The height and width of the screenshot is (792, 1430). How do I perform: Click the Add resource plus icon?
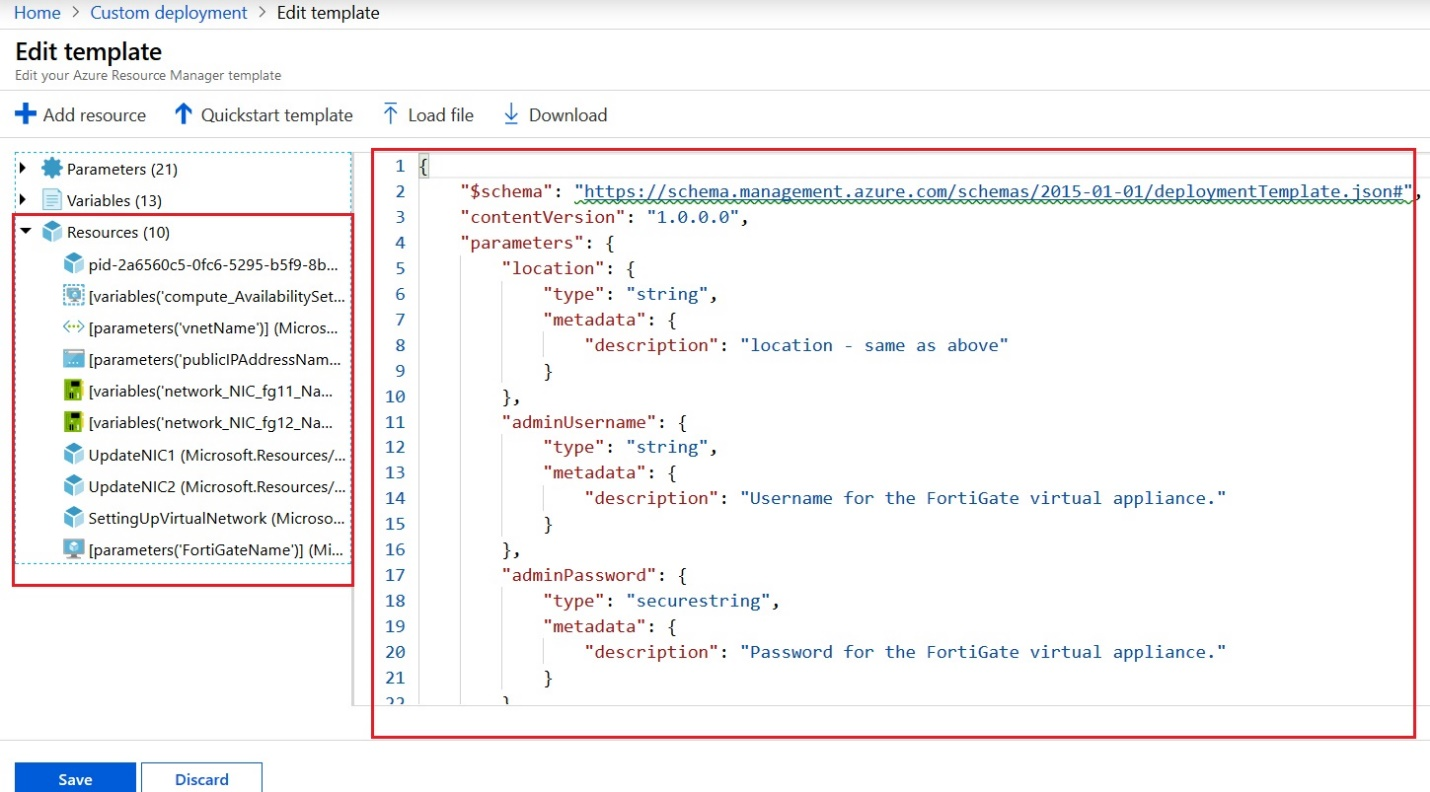[x=25, y=114]
